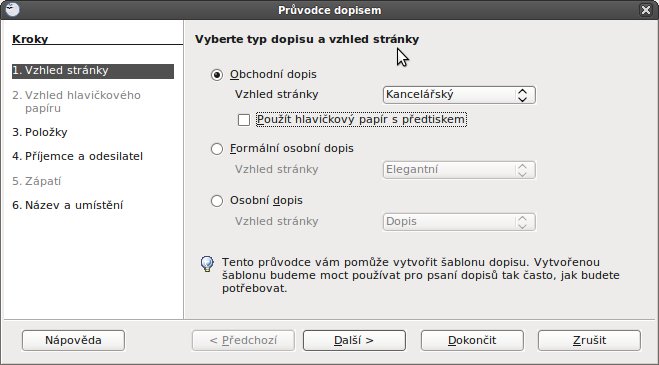Select the Obchodní dopis radio button
659x365 pixels.
tap(217, 75)
